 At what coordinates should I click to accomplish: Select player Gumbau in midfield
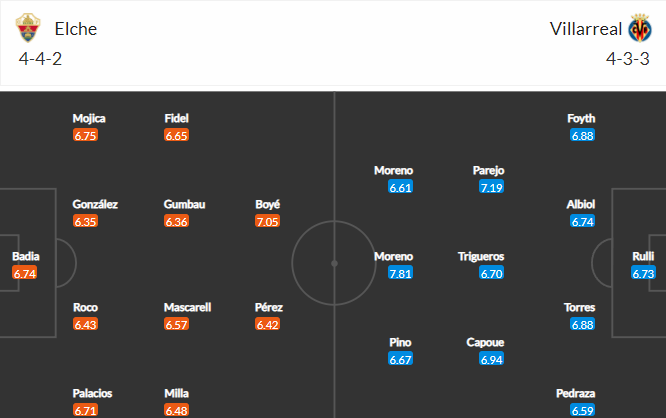[185, 204]
